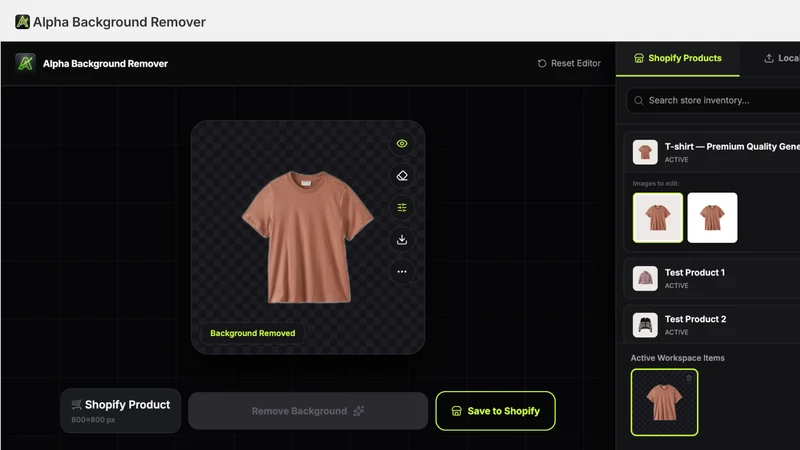The width and height of the screenshot is (800, 450).
Task: Select the T-shirt Premium Quality product row
Action: click(712, 152)
